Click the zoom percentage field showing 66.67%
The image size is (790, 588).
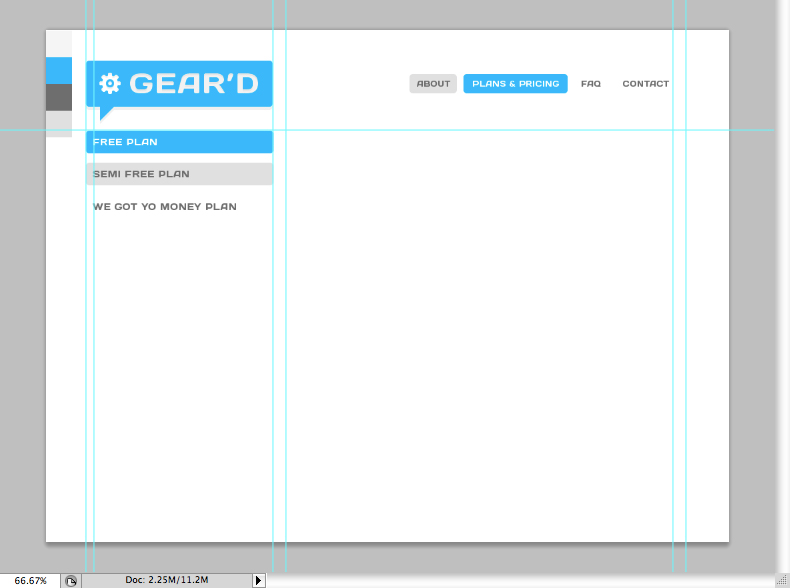[x=30, y=580]
